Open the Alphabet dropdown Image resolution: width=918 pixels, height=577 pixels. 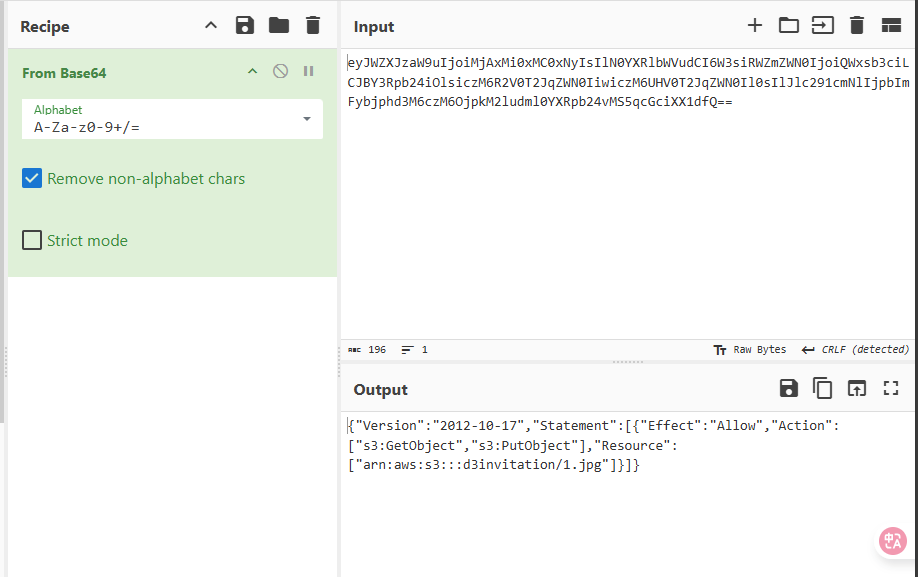click(306, 119)
